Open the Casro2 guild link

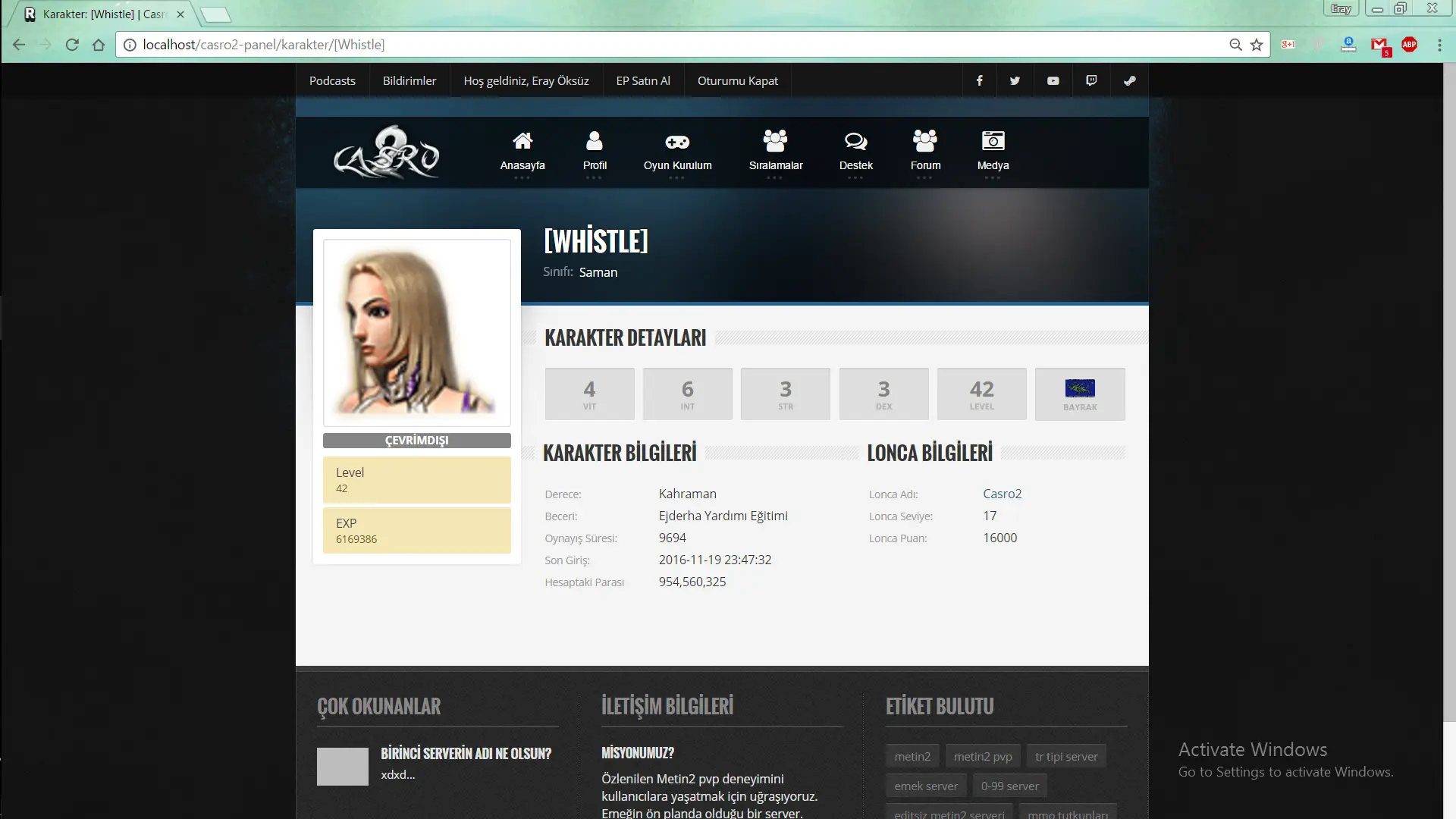[x=1002, y=494]
